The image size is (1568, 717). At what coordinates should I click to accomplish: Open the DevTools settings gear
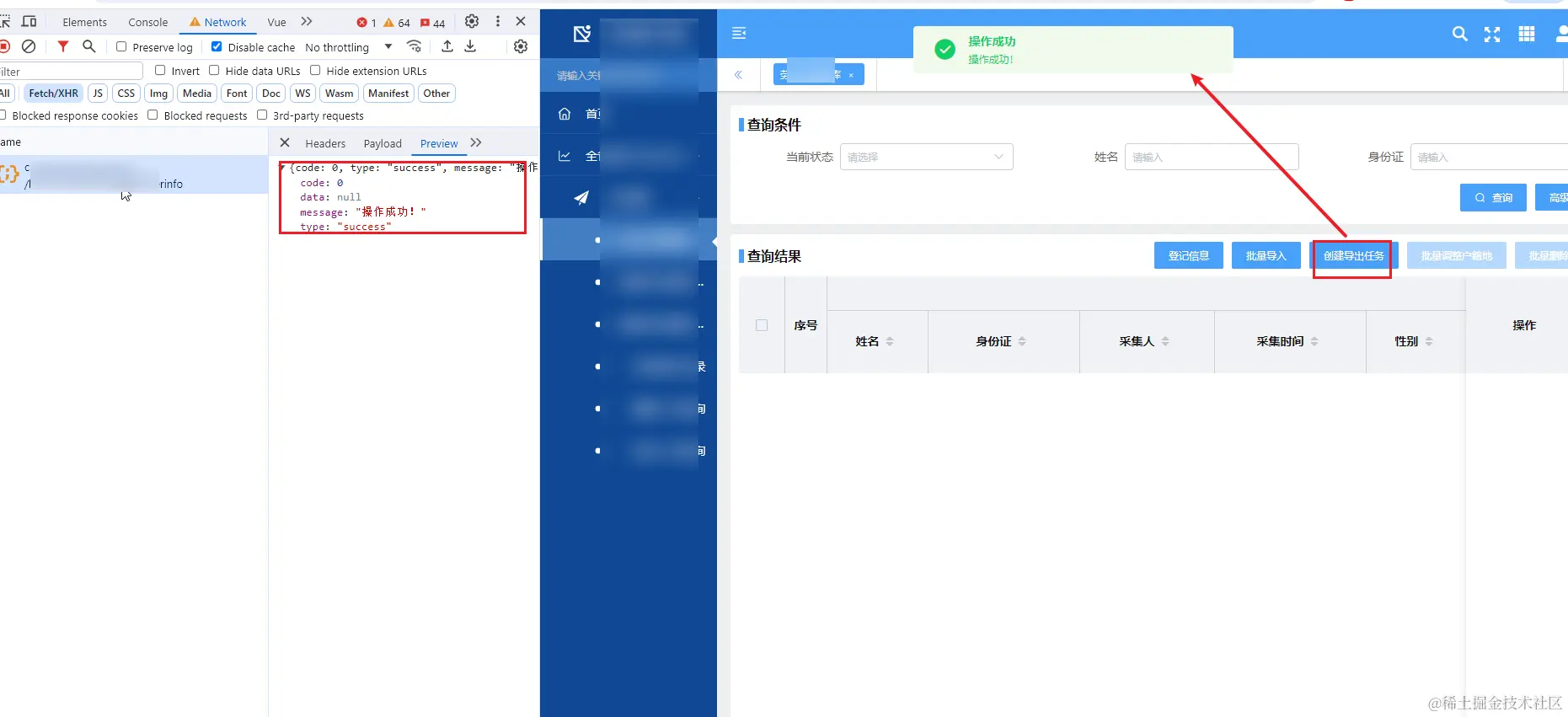(x=472, y=22)
